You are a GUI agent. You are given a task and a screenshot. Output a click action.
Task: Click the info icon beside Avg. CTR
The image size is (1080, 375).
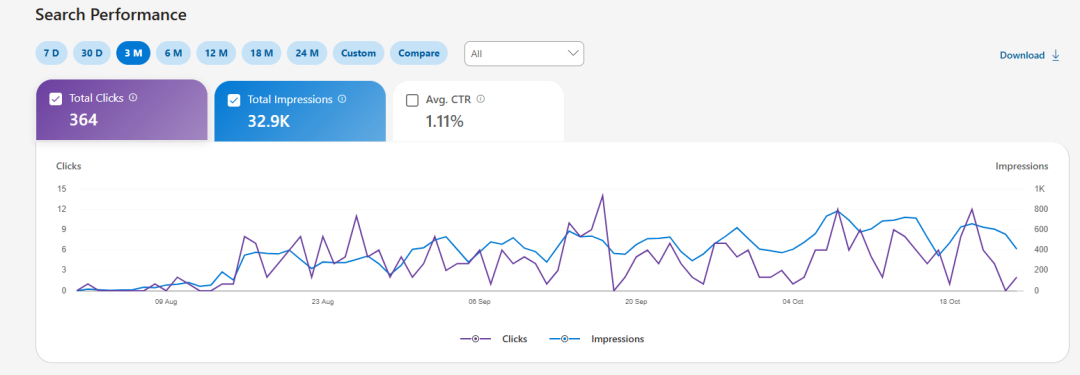tap(481, 99)
